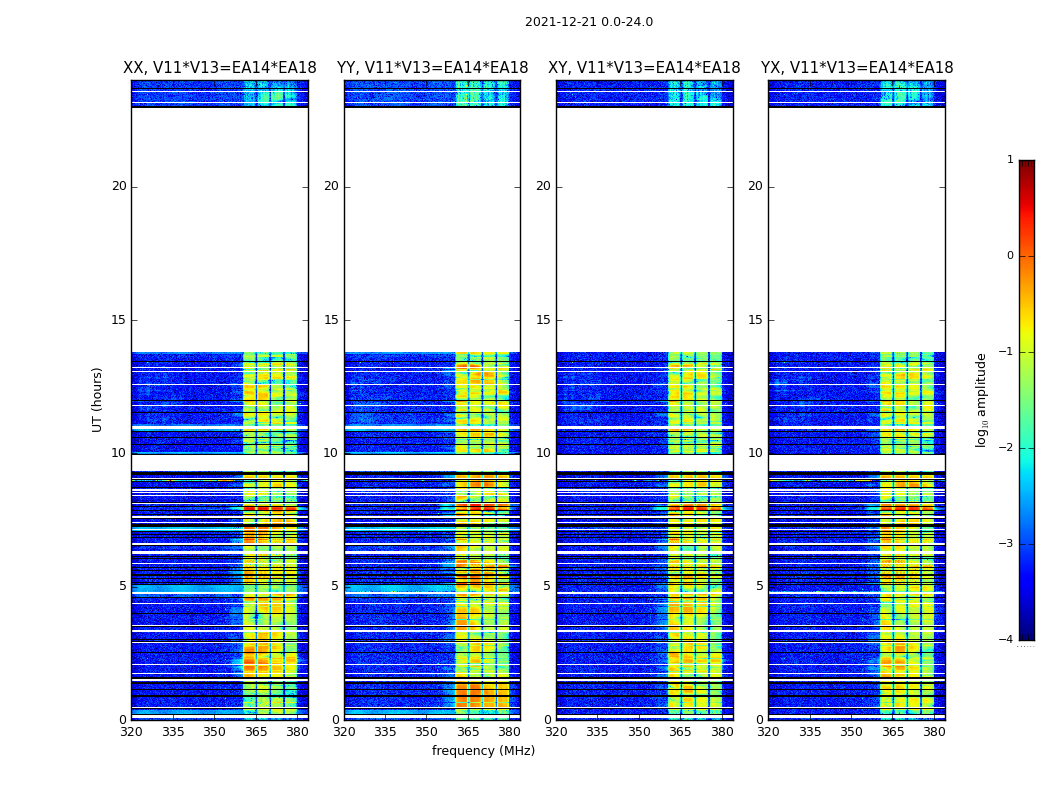The width and height of the screenshot is (1050, 800).
Task: Click the date title 2021-12-21 0.0-24.0
Action: (588, 22)
